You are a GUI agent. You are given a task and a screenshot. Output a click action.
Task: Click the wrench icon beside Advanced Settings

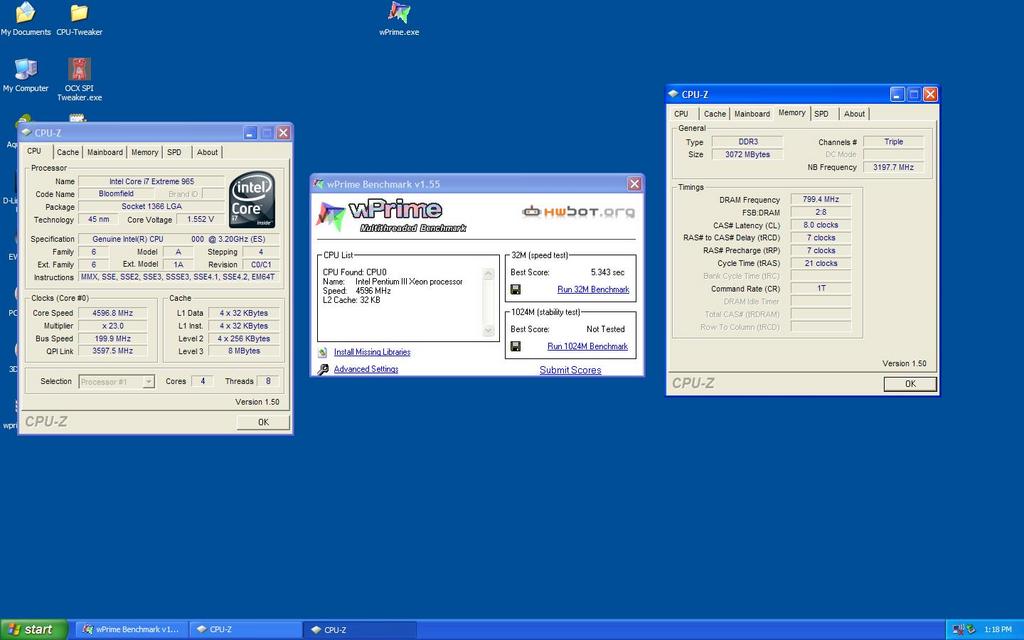[x=323, y=370]
